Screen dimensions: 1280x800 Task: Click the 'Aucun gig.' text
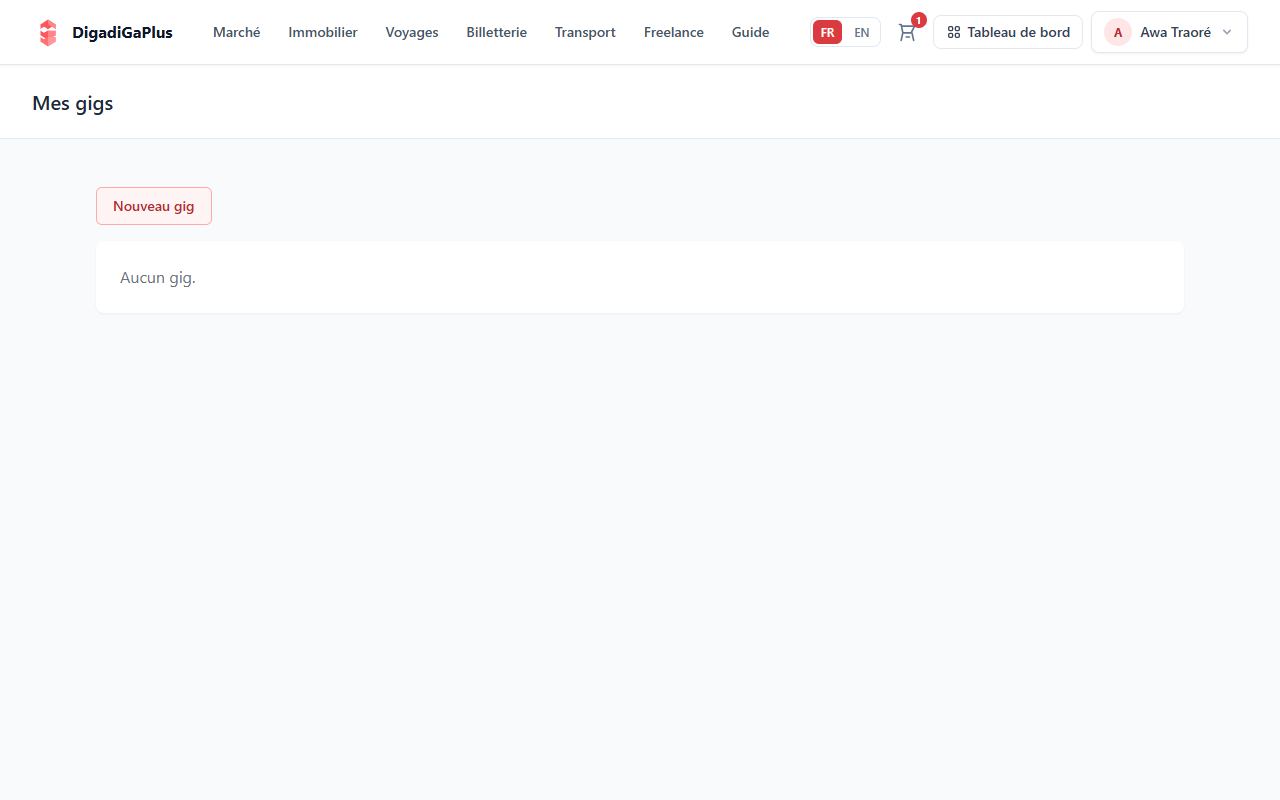(x=158, y=277)
